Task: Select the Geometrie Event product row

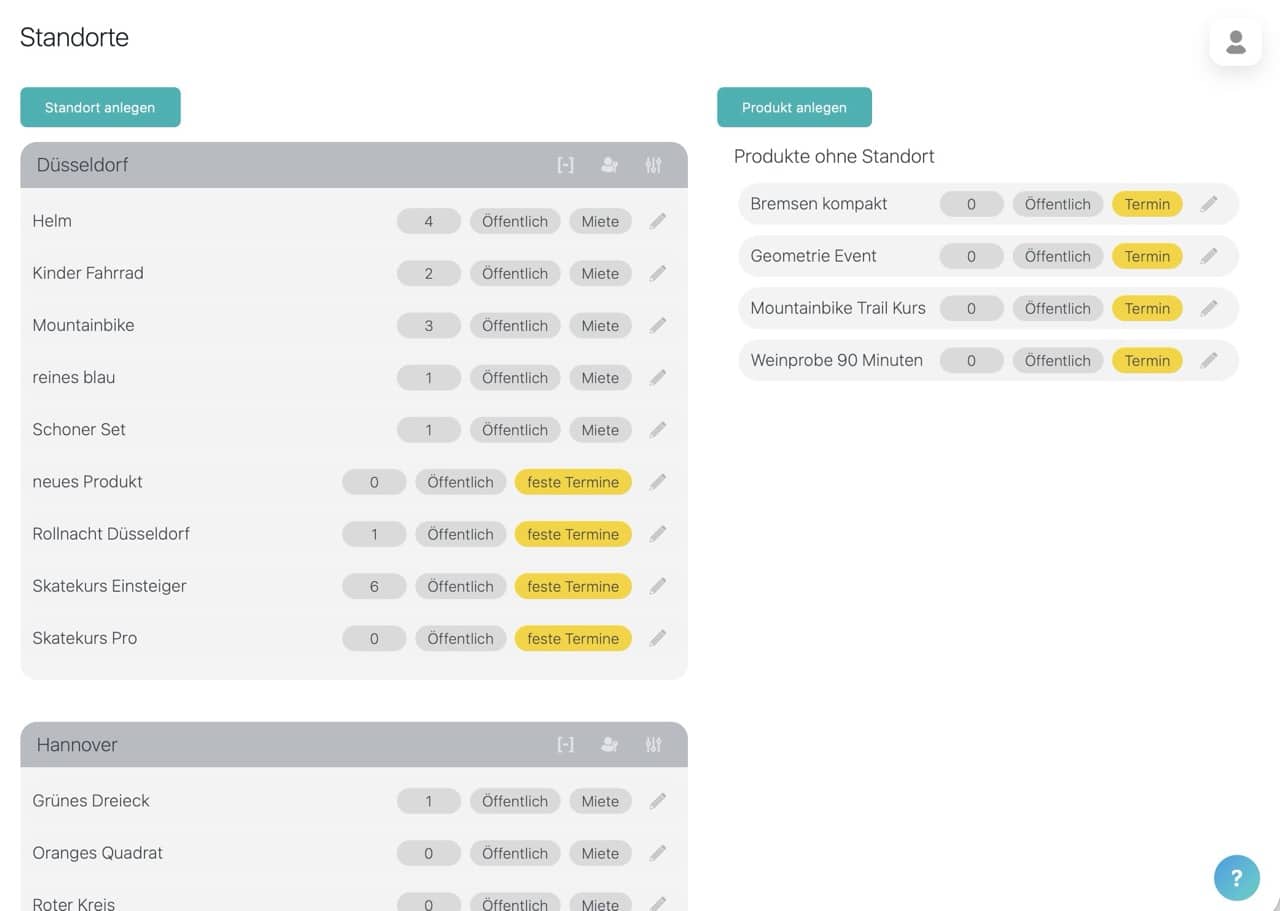Action: coord(988,256)
